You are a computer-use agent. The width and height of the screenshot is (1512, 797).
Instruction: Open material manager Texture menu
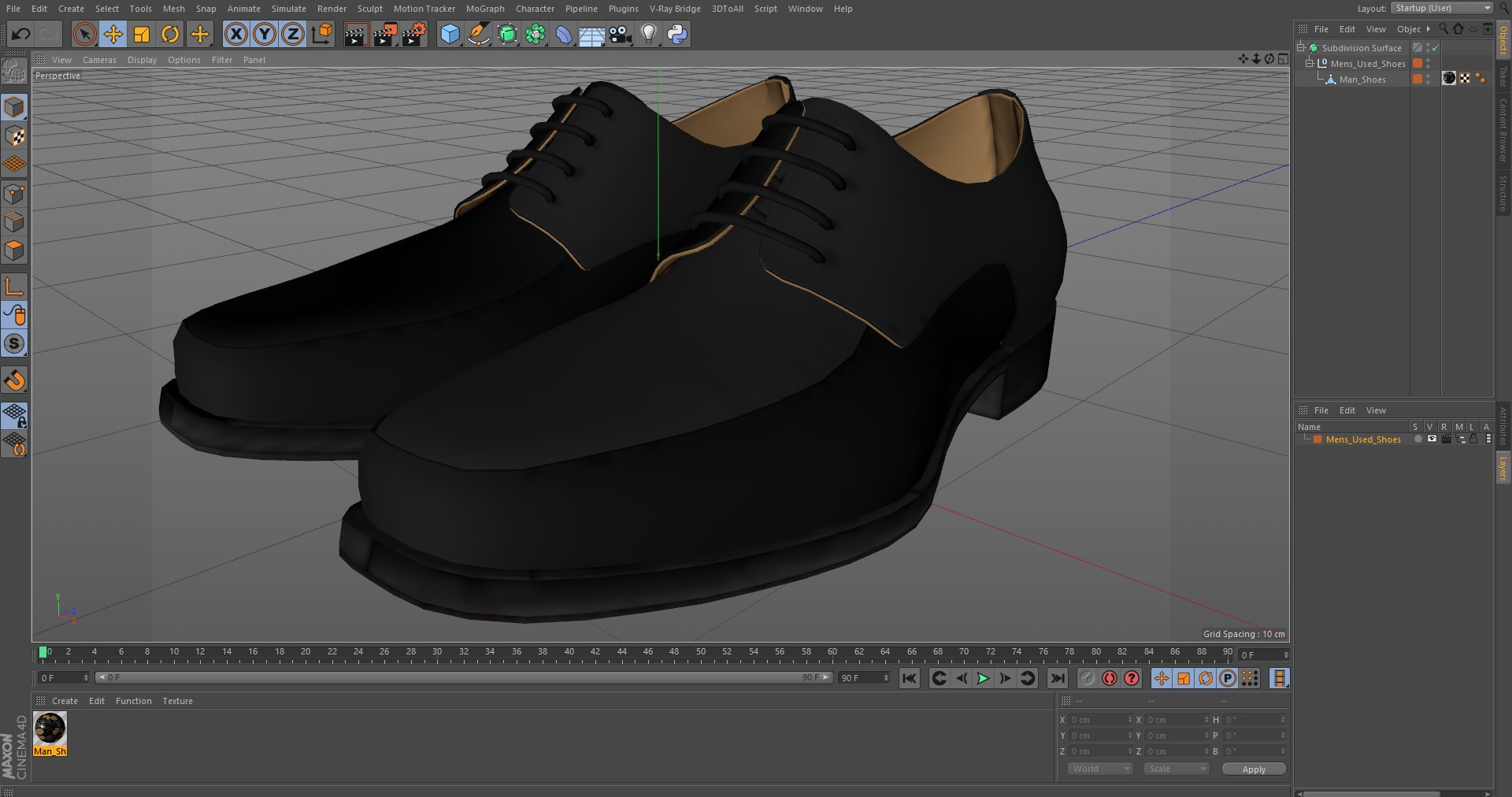[177, 701]
